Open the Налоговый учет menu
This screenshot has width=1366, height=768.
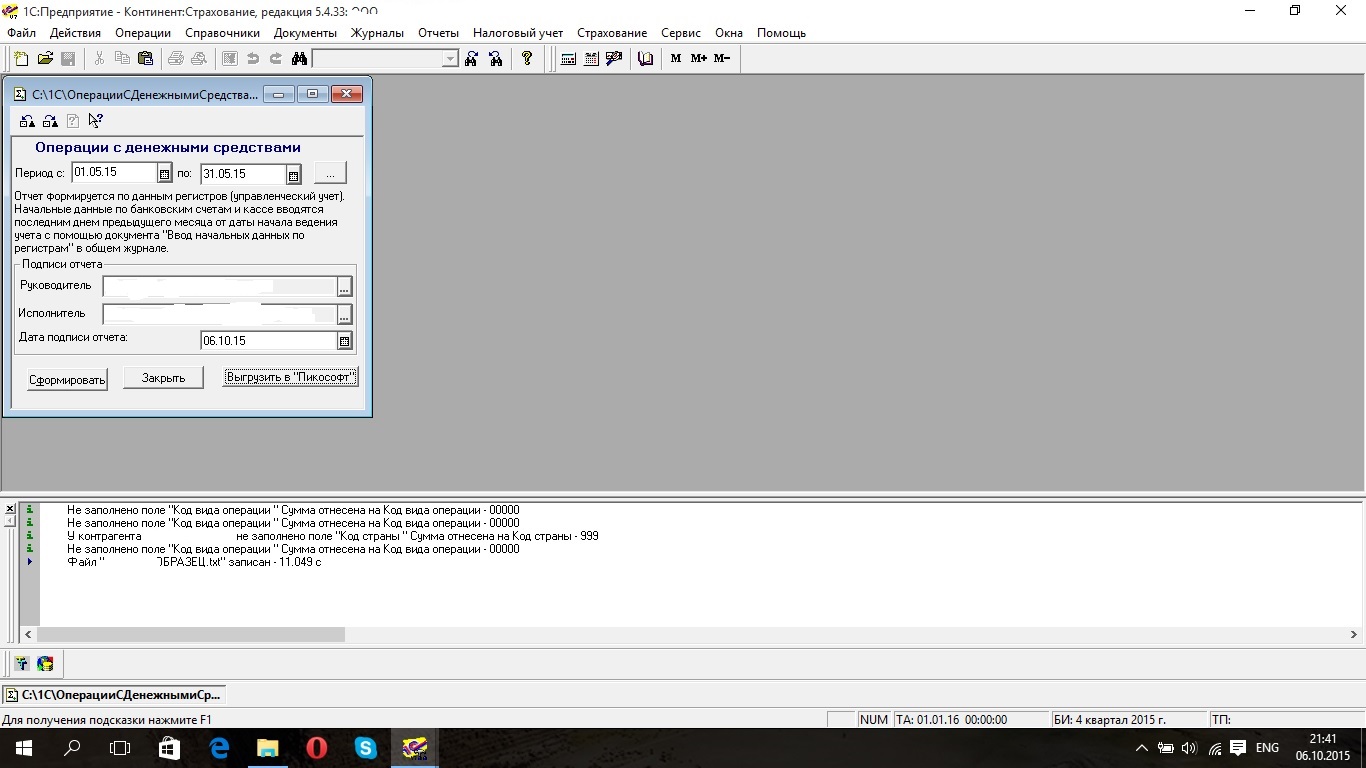click(518, 33)
